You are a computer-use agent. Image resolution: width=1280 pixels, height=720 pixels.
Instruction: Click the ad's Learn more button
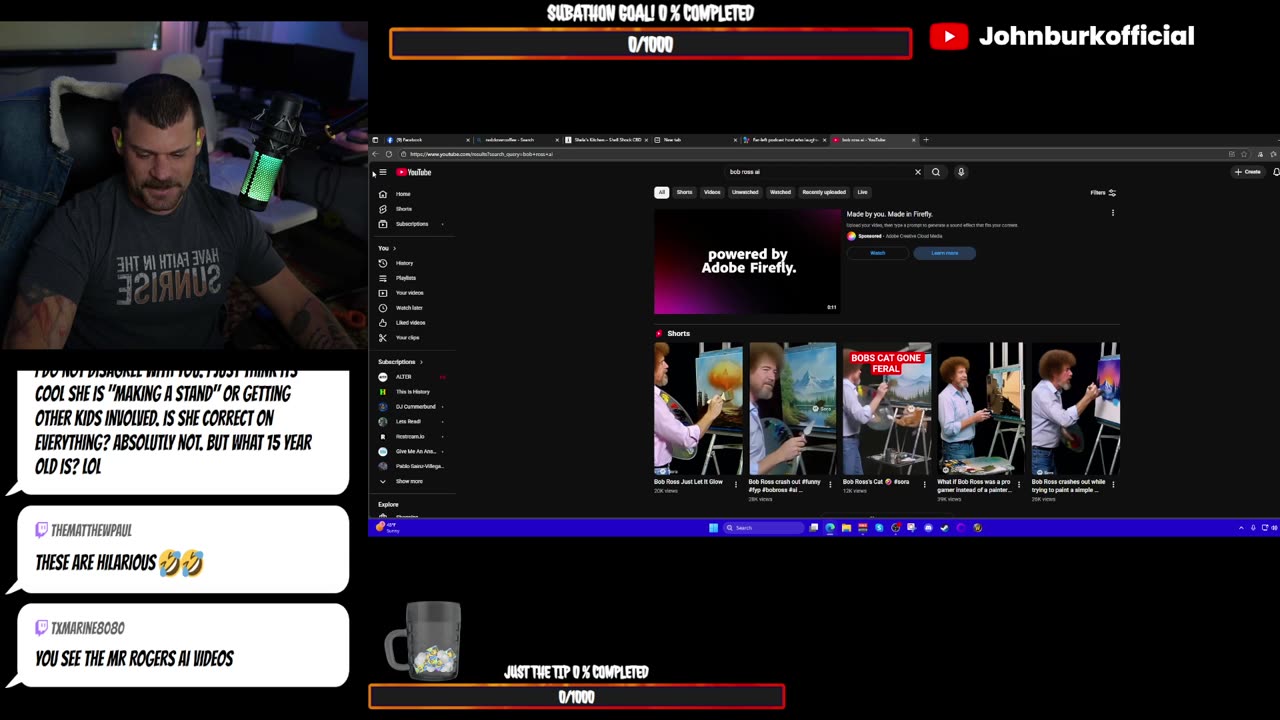944,253
